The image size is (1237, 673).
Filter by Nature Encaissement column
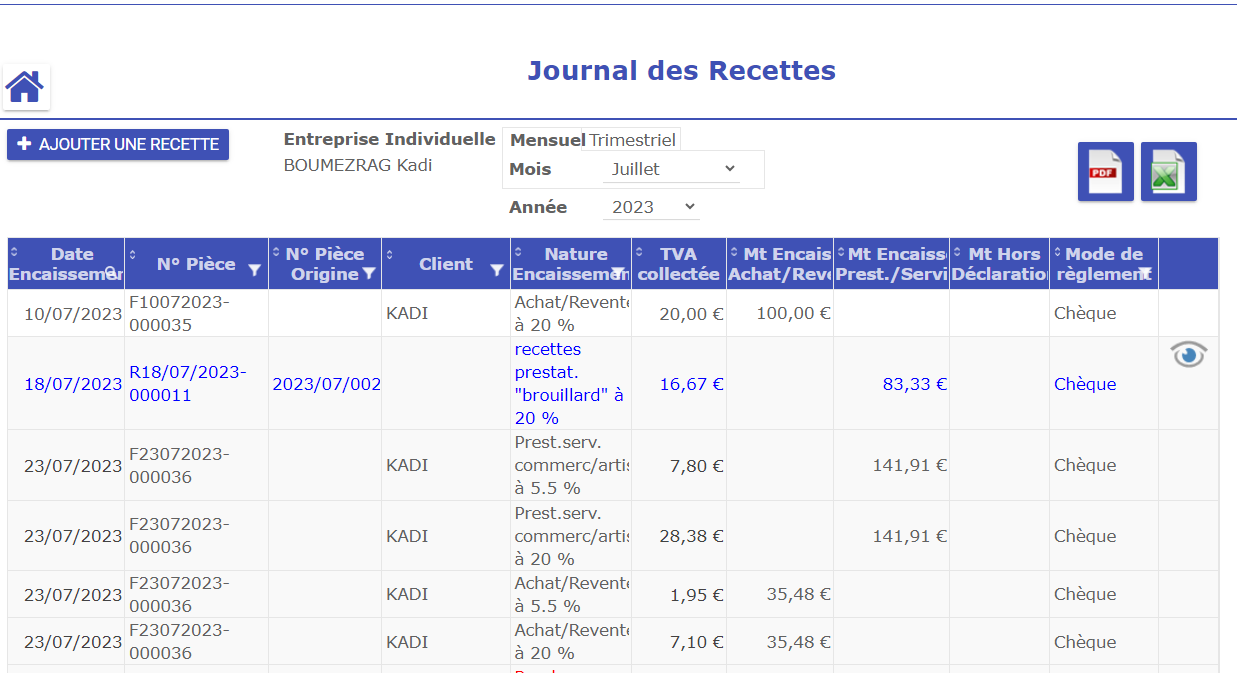pos(619,273)
